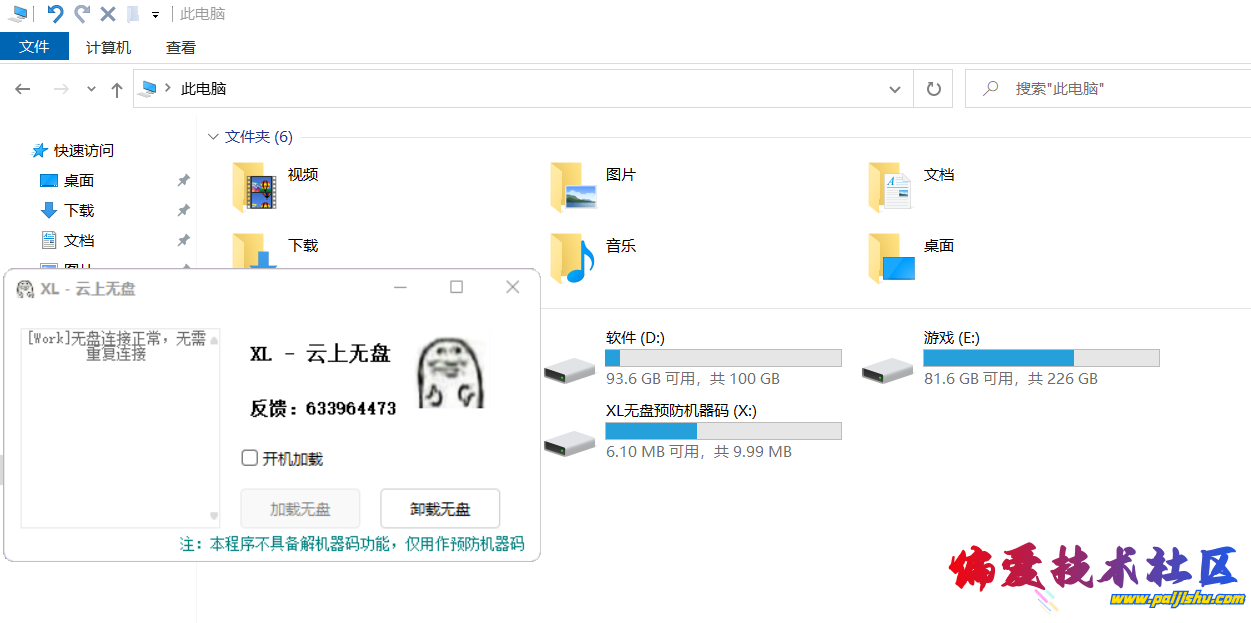The image size is (1251, 623).
Task: Switch to the 查看 ribbon tab
Action: click(x=180, y=46)
